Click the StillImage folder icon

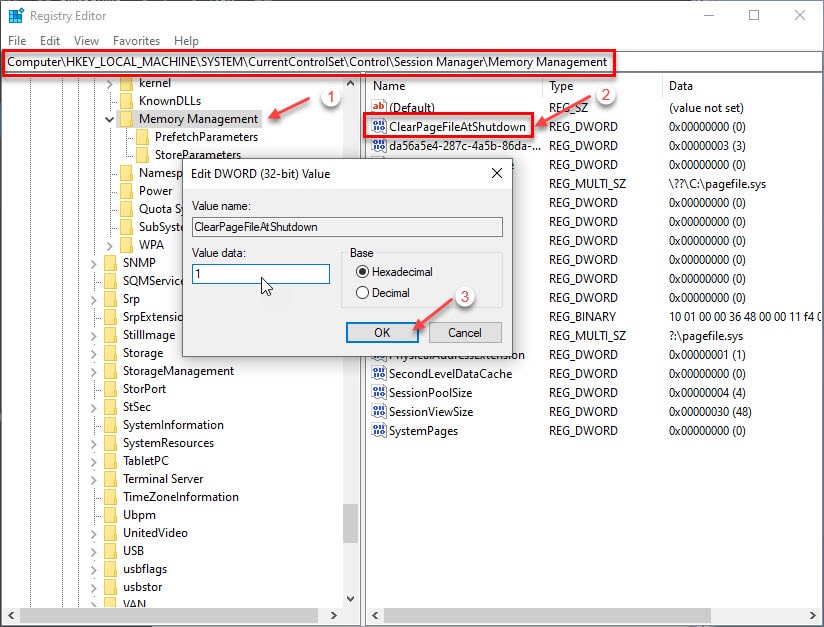[110, 335]
